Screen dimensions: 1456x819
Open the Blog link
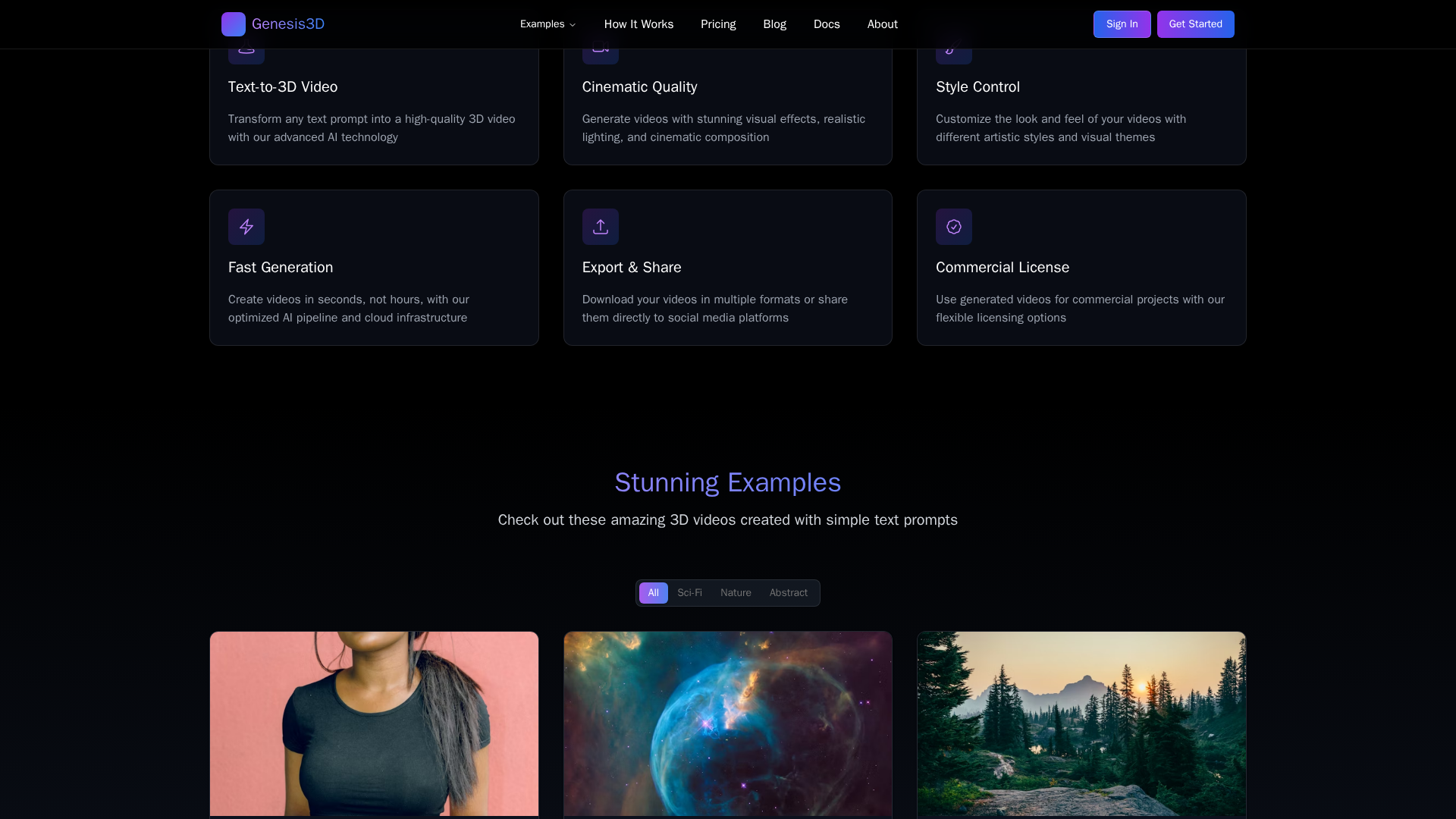pyautogui.click(x=774, y=24)
